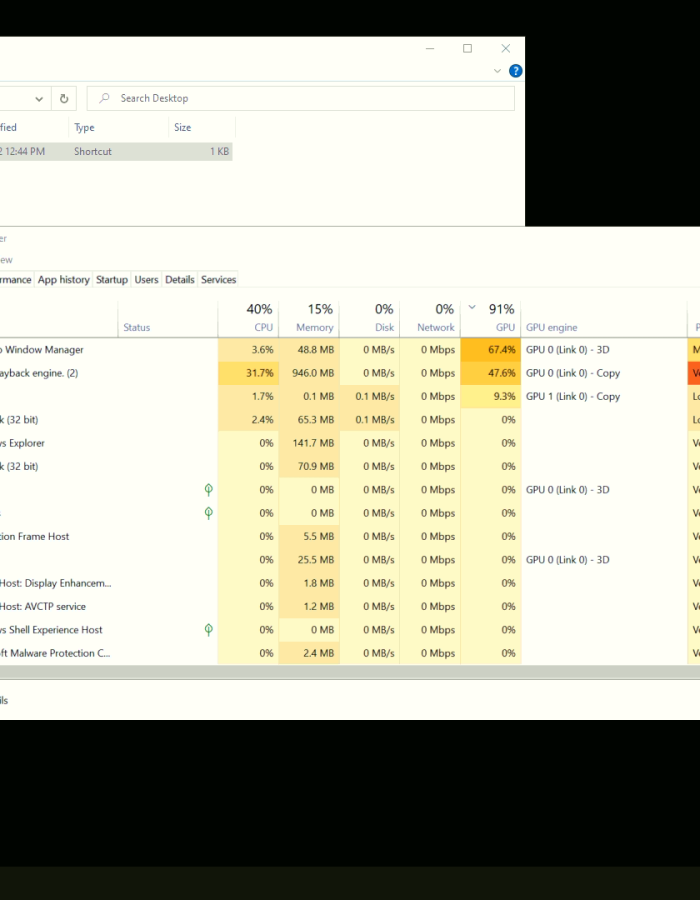Sort processes by CPU column header
This screenshot has height=900, width=700.
coord(248,318)
